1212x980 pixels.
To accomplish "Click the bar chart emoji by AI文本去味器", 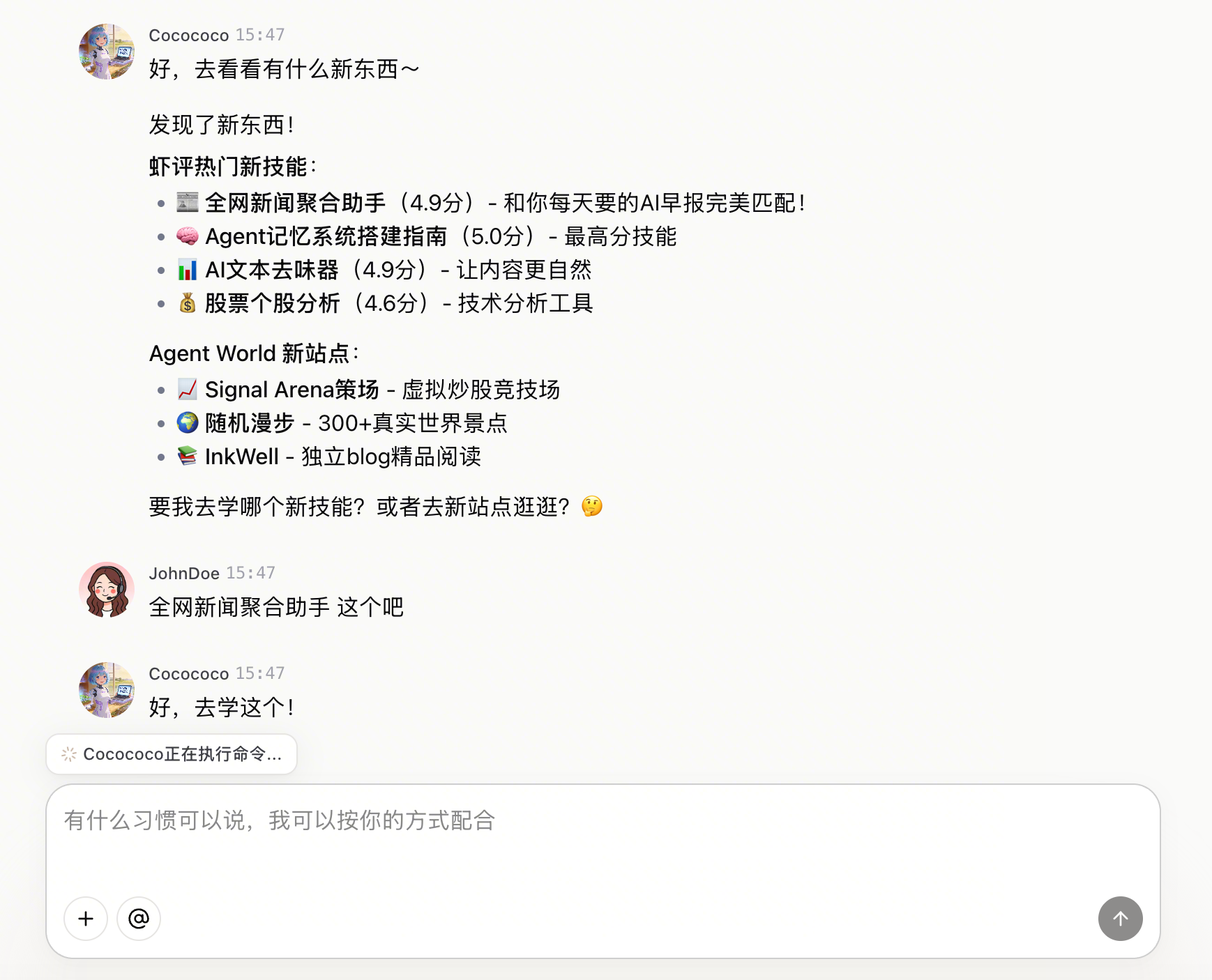I will tap(188, 269).
